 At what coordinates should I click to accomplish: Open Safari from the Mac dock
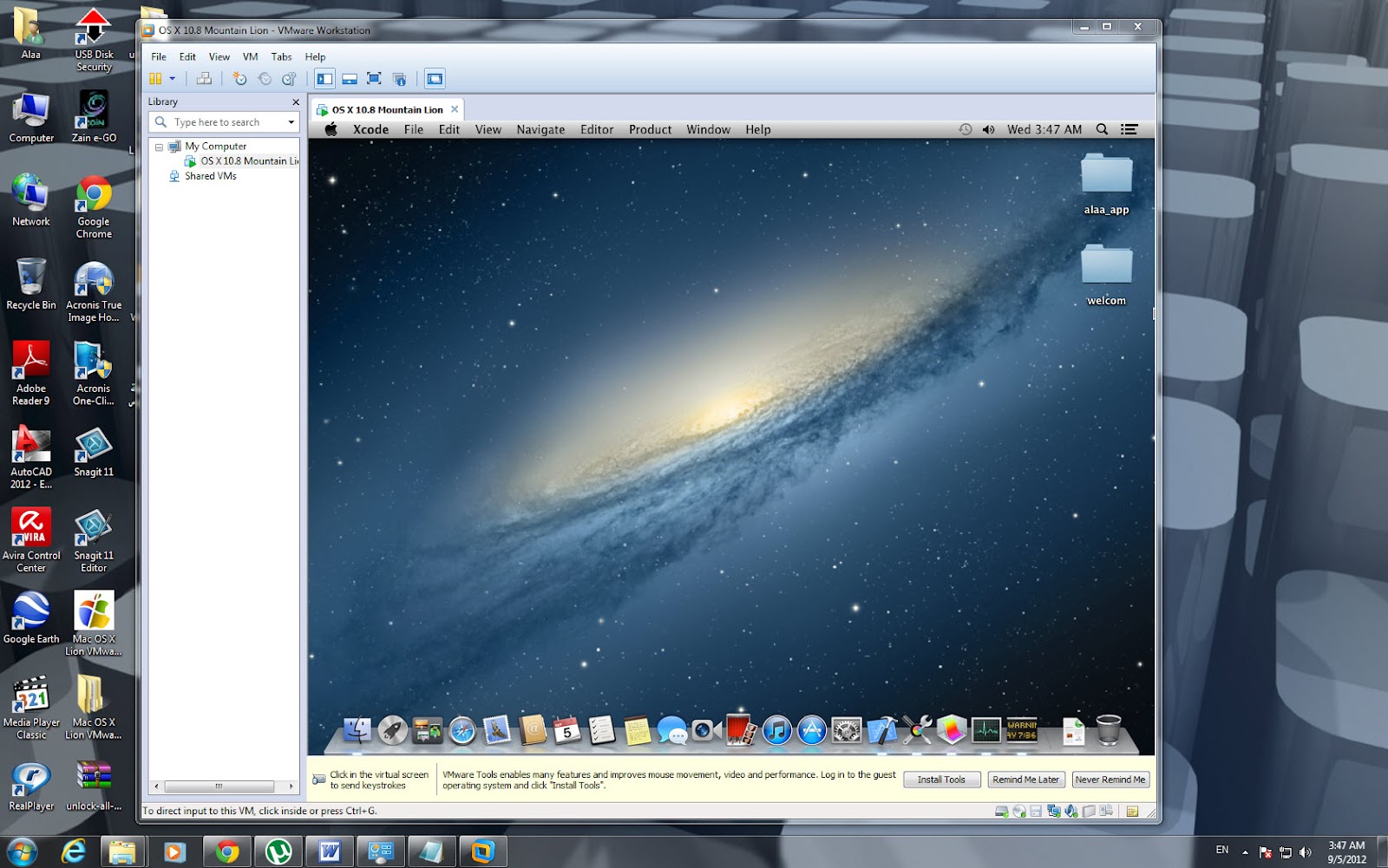[462, 731]
